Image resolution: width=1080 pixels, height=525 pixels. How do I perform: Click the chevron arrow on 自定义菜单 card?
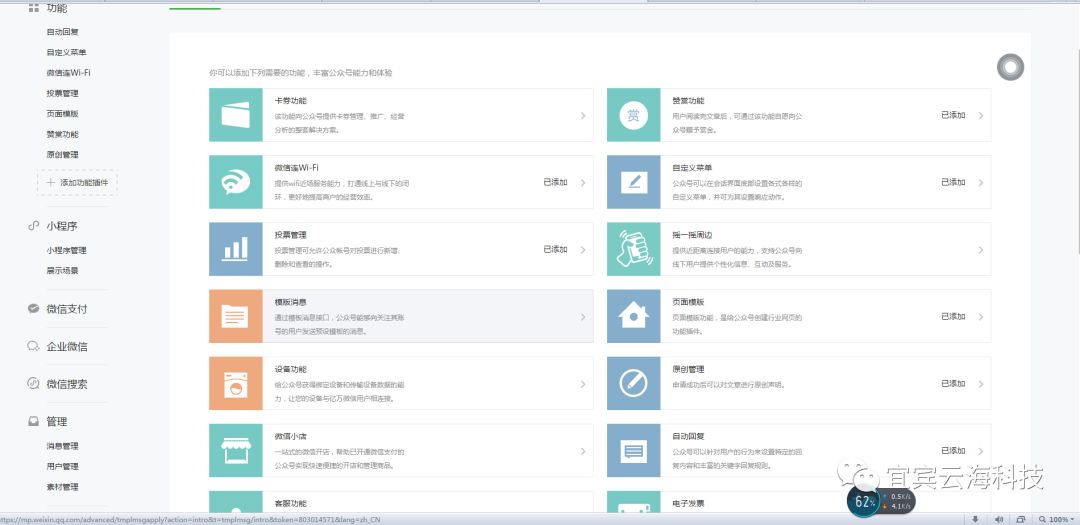[981, 183]
